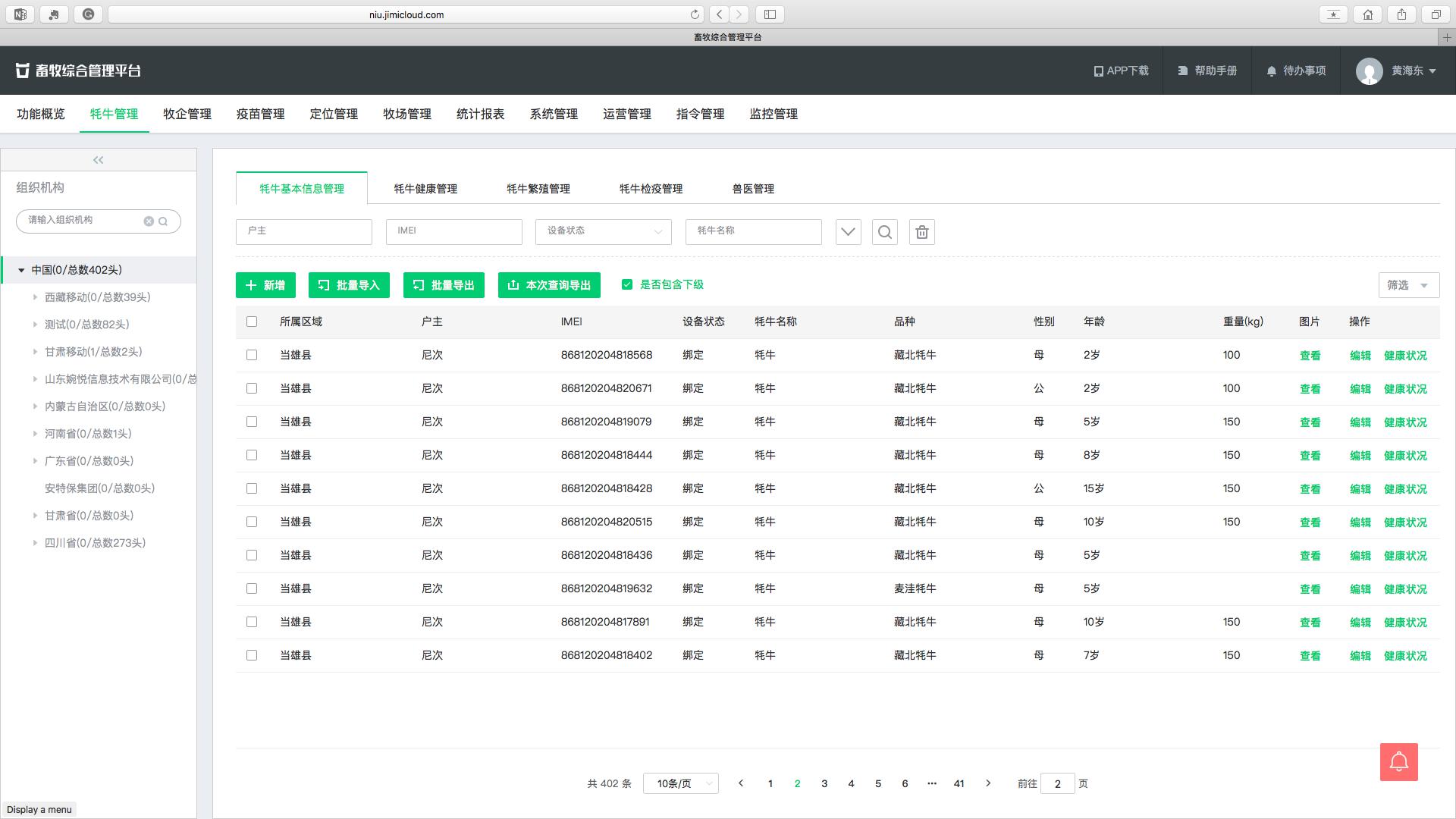Open 统计报表 in main navigation
Image resolution: width=1456 pixels, height=819 pixels.
coord(480,114)
